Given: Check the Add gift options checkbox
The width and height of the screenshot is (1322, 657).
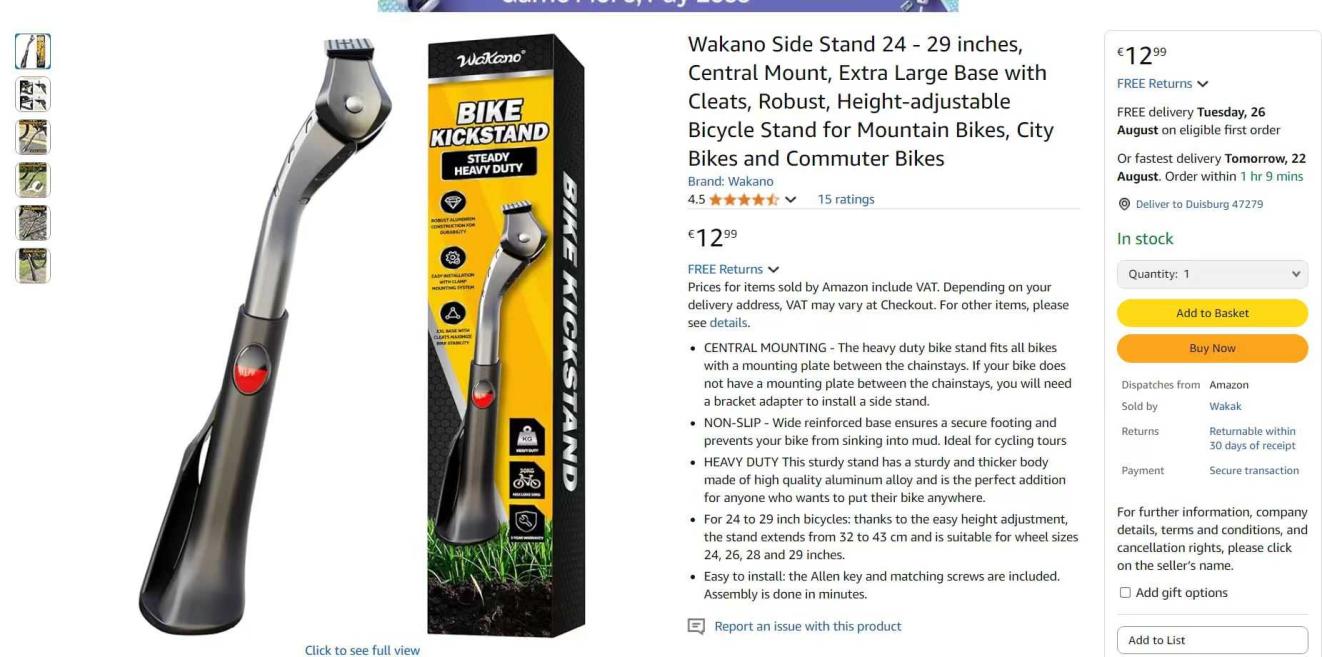Looking at the screenshot, I should 1125,593.
